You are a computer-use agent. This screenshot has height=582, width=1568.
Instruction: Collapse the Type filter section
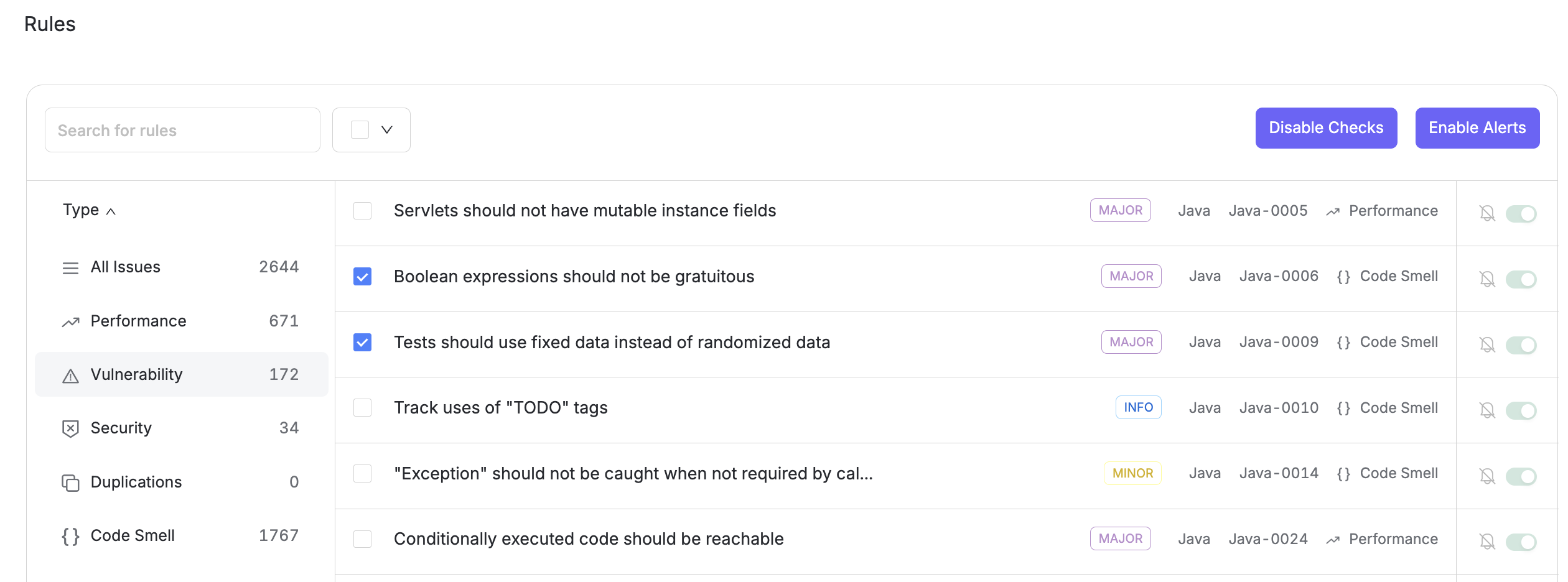pyautogui.click(x=89, y=210)
